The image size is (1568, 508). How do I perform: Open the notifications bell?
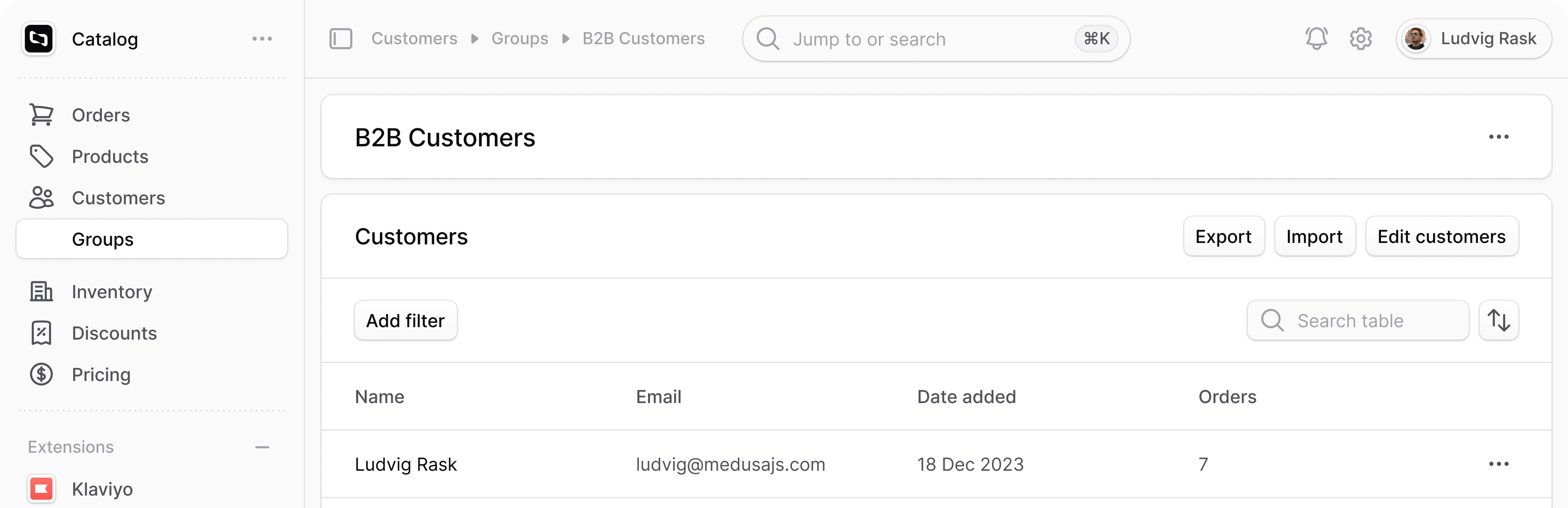(1316, 39)
